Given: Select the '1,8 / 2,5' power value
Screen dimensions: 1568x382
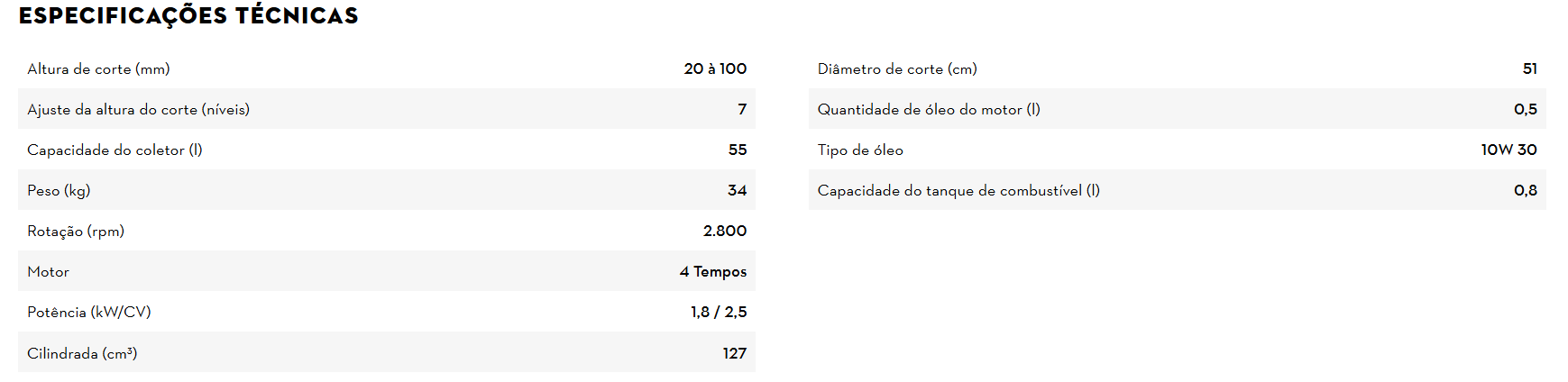Looking at the screenshot, I should coord(719,313).
